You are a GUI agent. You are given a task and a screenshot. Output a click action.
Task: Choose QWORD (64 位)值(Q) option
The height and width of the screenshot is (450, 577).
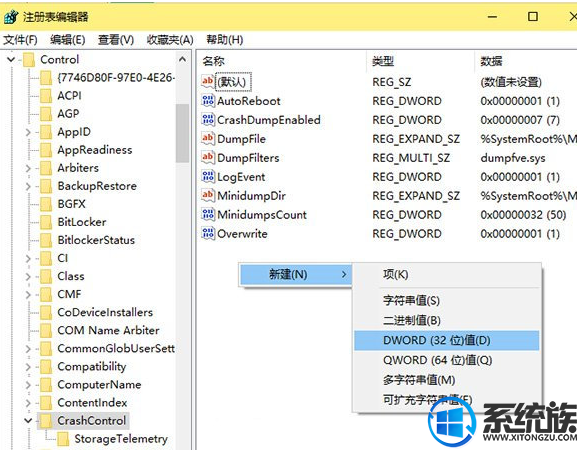click(447, 360)
